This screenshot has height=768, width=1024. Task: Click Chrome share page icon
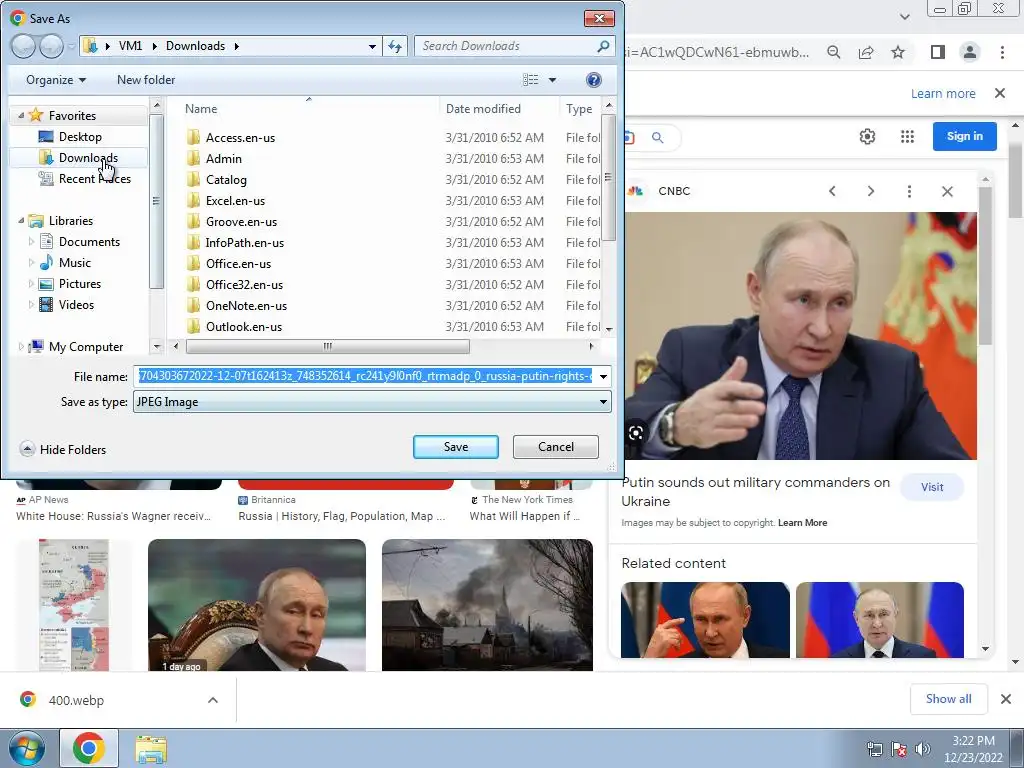pyautogui.click(x=866, y=52)
